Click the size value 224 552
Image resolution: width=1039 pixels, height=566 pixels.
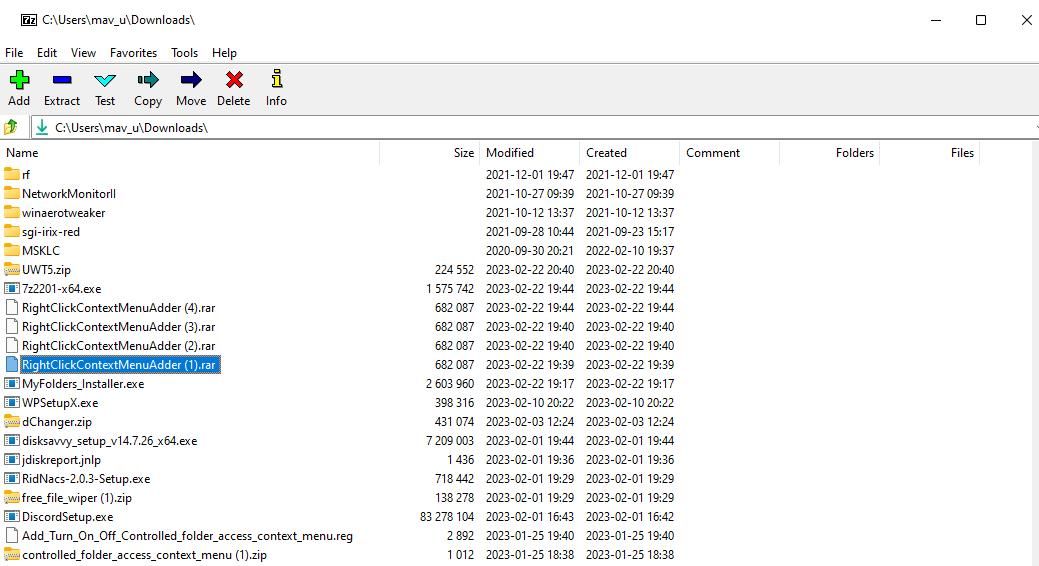pos(455,270)
